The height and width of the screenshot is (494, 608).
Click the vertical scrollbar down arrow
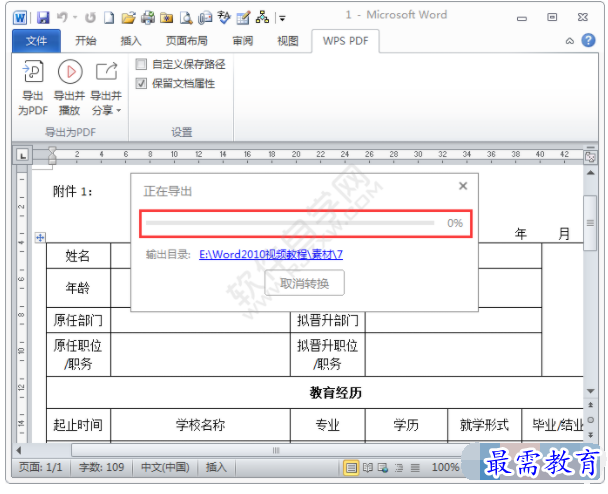591,391
